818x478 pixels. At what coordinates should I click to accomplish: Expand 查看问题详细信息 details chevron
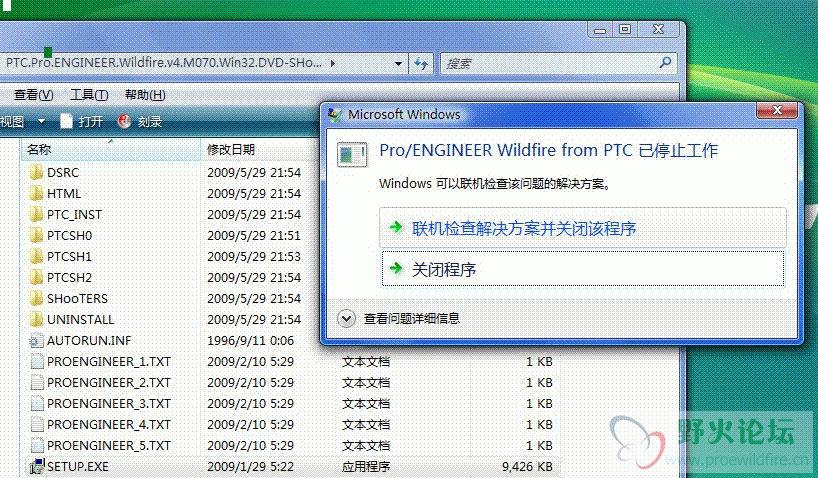[x=346, y=318]
